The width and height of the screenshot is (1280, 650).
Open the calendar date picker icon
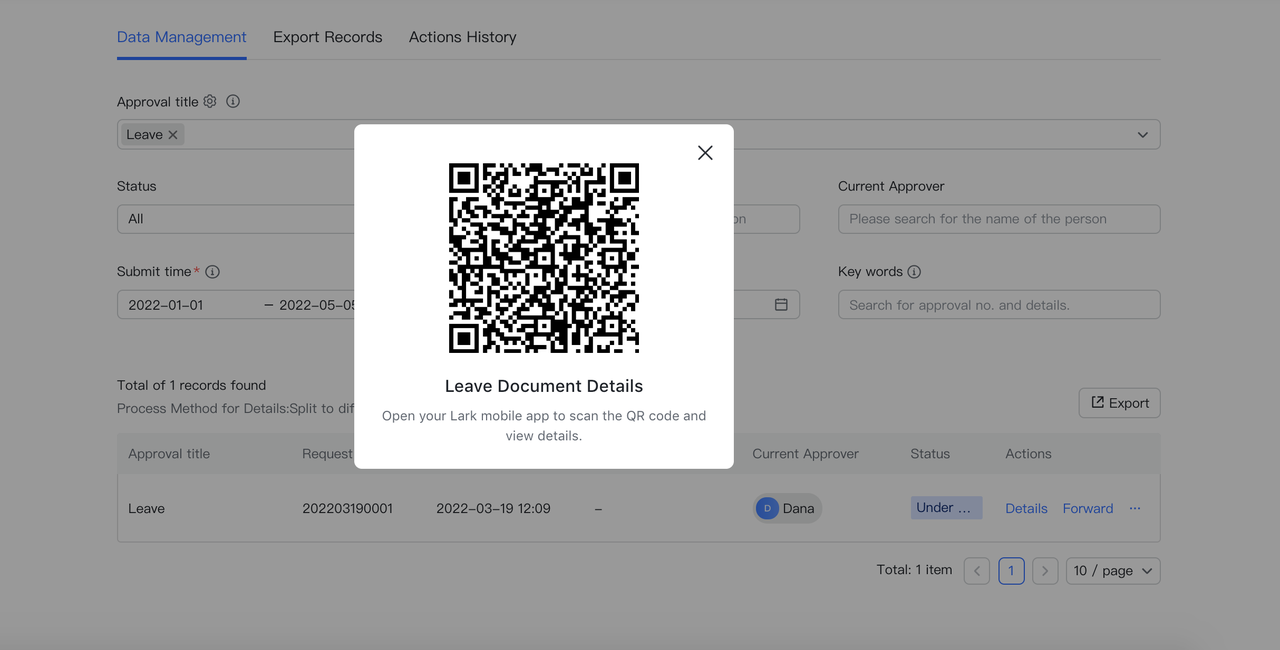[x=781, y=305]
